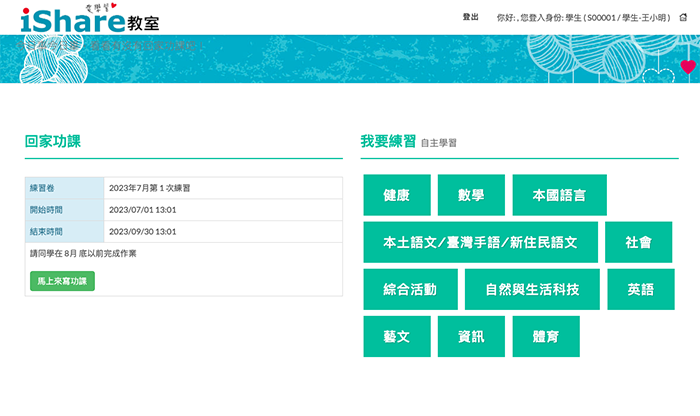Click the iShare 教室 logo
Image resolution: width=700 pixels, height=416 pixels.
pyautogui.click(x=89, y=18)
